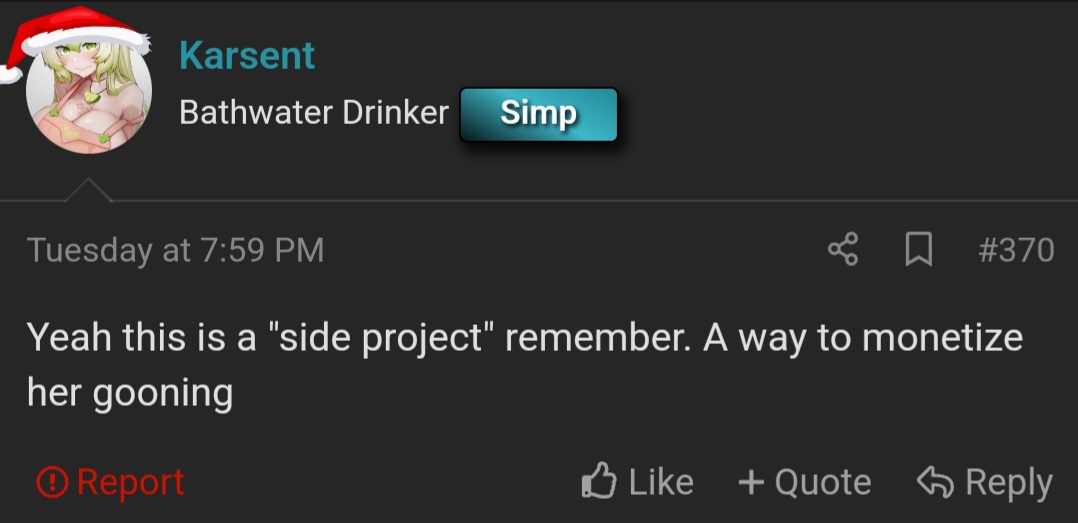Bookmark this post with the bookmark icon

coord(918,249)
